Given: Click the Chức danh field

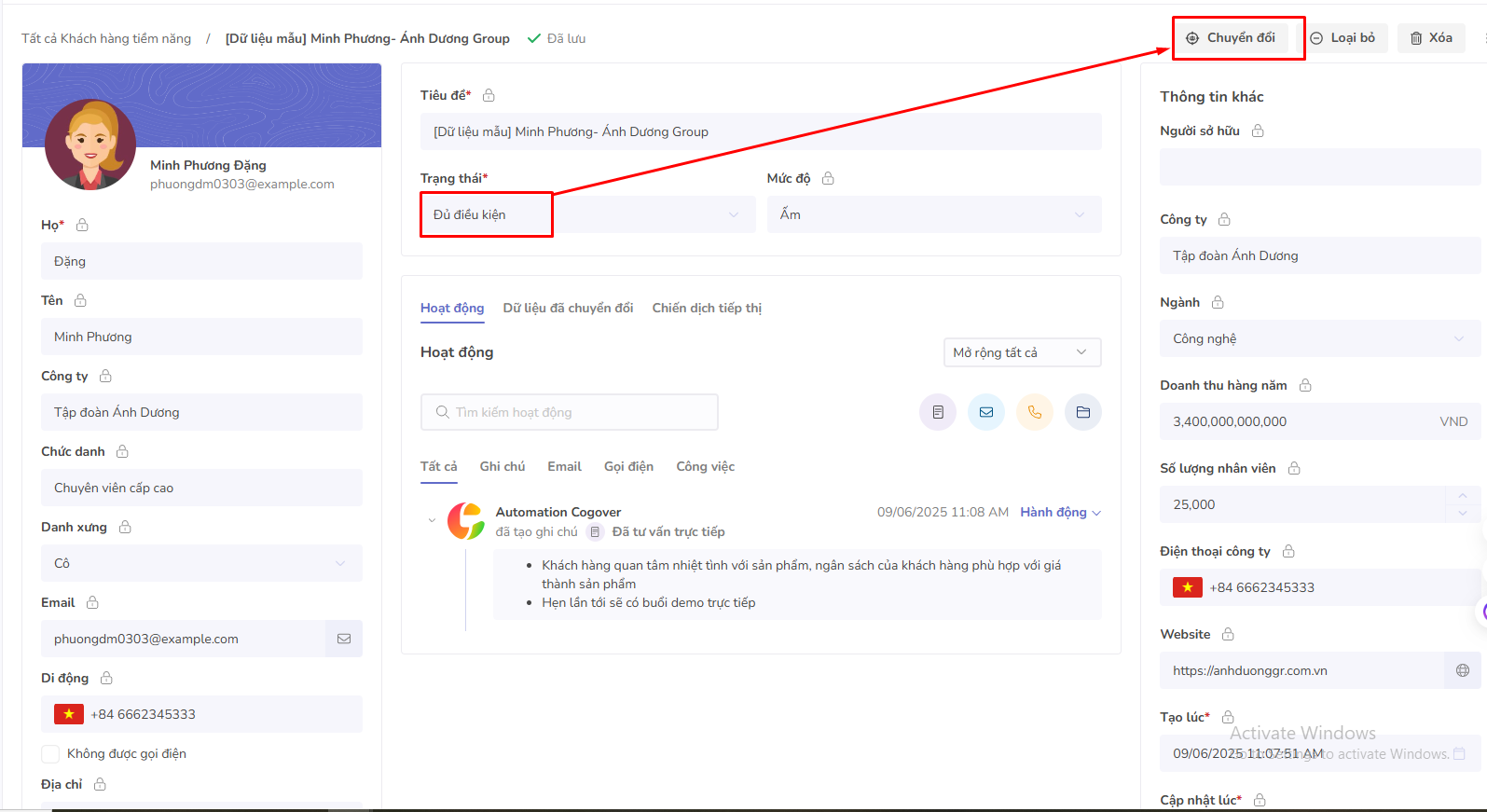Looking at the screenshot, I should click(x=201, y=488).
